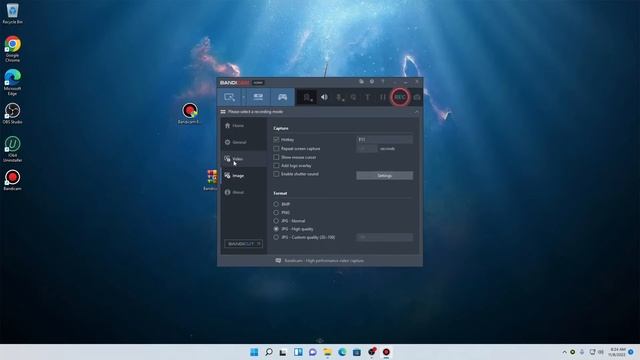Toggle the Hotkey checkbox
Screen dimensions: 640x360
point(276,140)
